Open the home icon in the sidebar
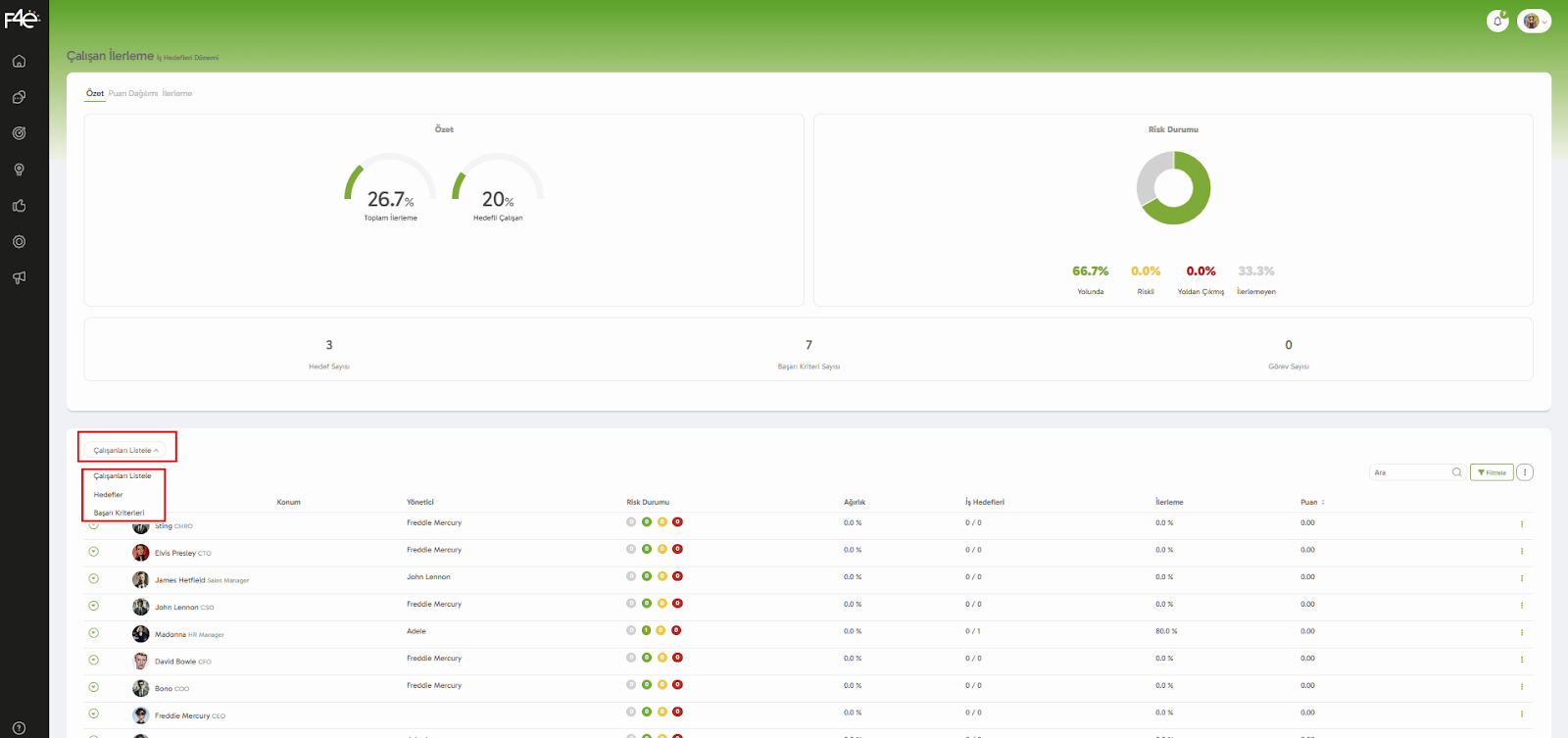Viewport: 1568px width, 738px height. [19, 61]
